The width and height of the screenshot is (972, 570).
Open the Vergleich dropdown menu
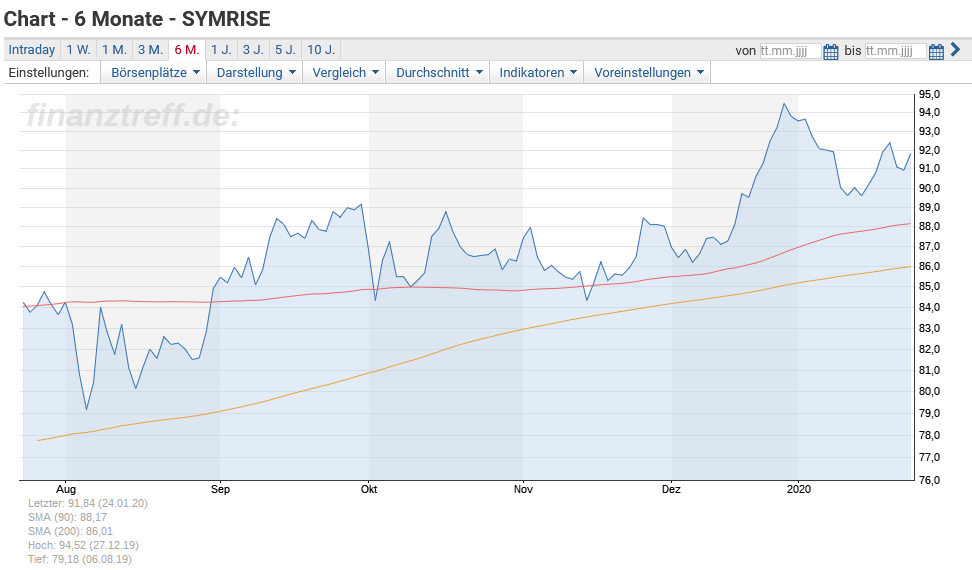[x=345, y=72]
